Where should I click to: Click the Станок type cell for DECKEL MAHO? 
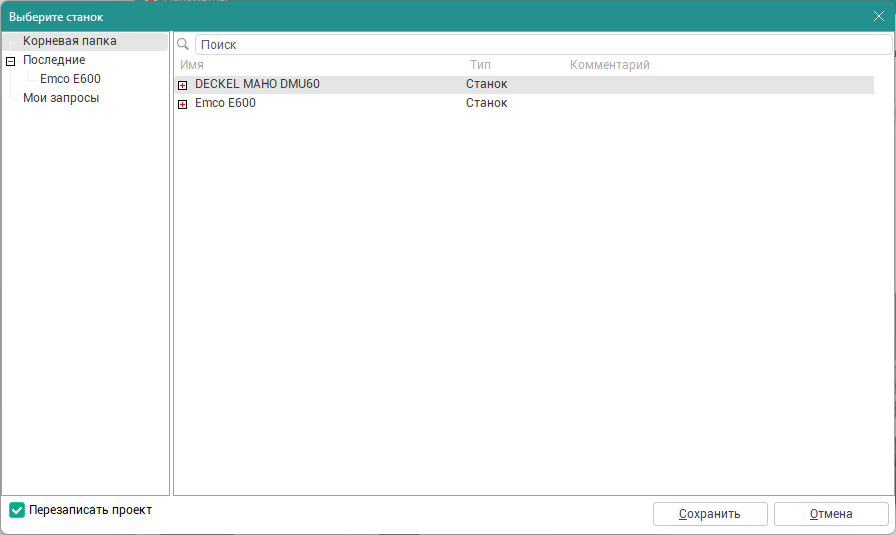(486, 84)
